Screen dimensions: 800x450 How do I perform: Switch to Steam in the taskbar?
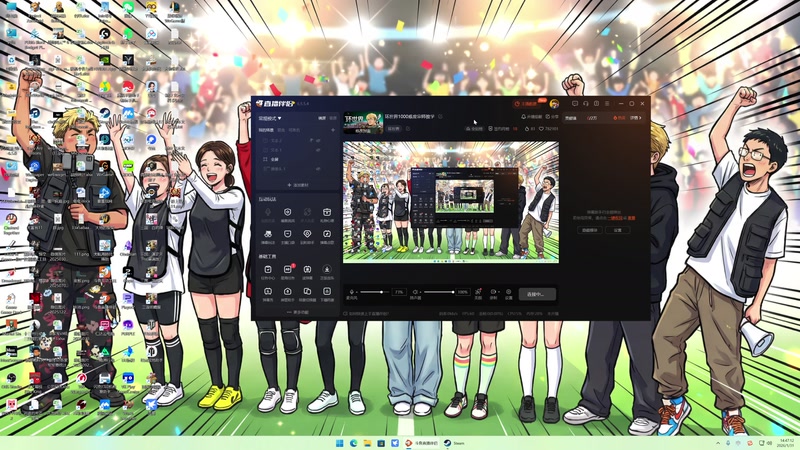[454, 443]
